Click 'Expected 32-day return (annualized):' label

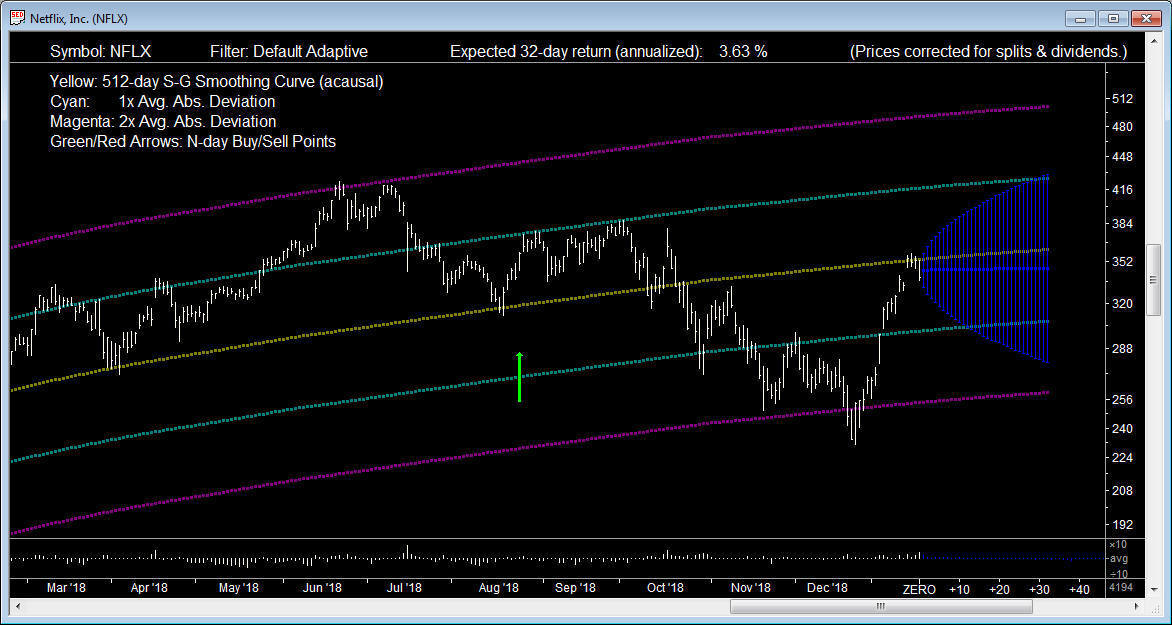pos(576,52)
